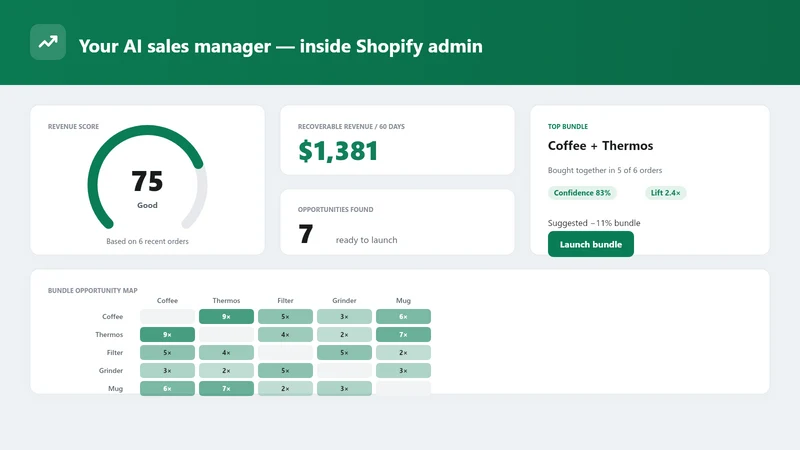Click the Filter column header in map

285,301
